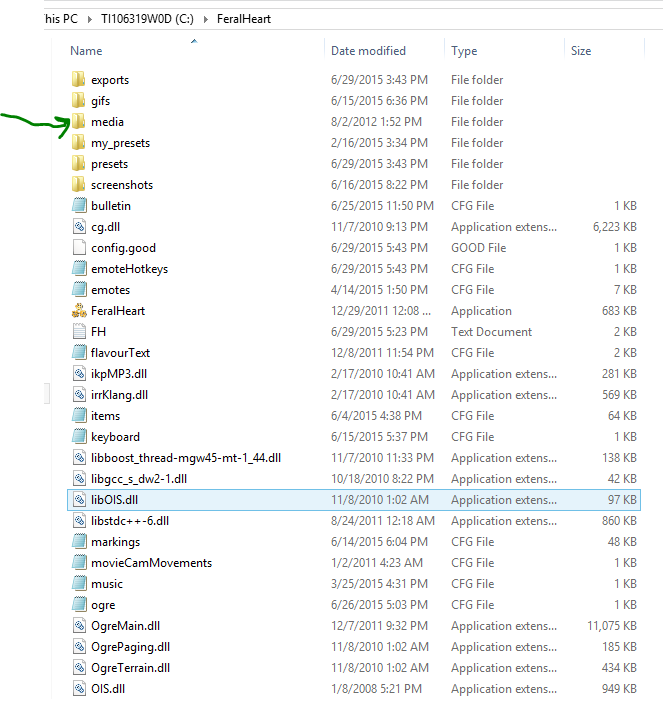
Task: Click the Application type of FeralHeart
Action: pos(481,311)
